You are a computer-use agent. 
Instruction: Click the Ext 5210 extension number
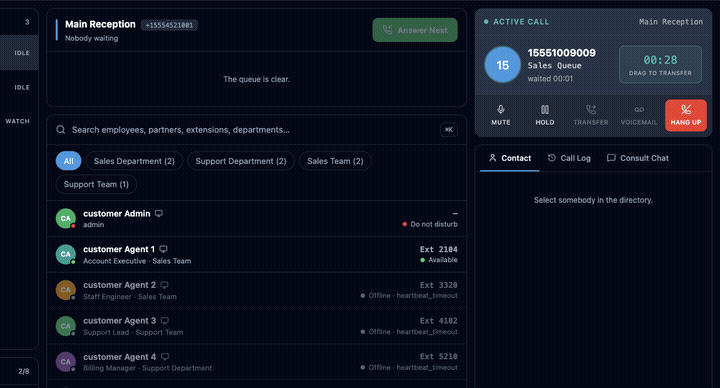pos(439,357)
